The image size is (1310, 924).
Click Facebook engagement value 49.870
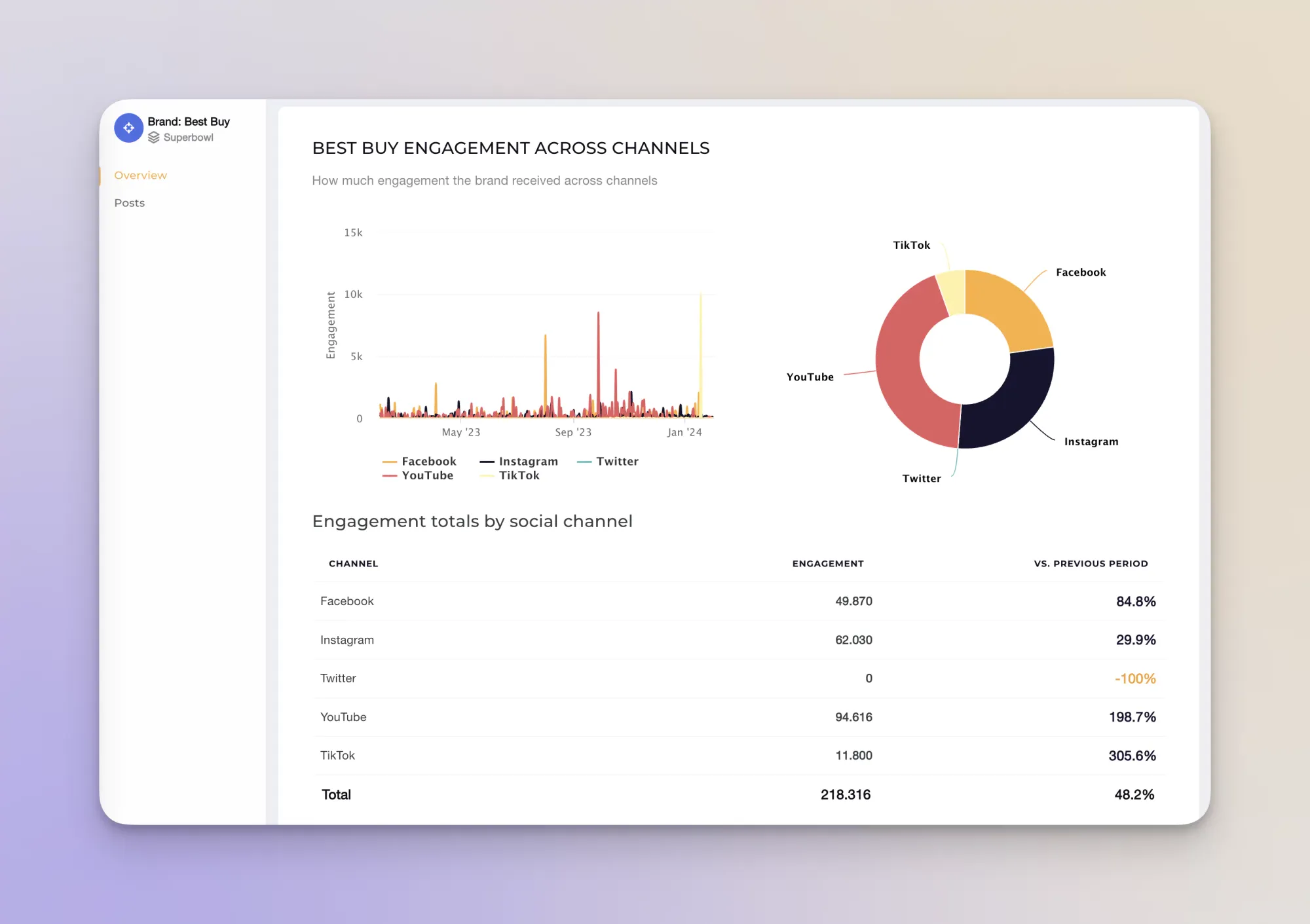[x=853, y=601]
